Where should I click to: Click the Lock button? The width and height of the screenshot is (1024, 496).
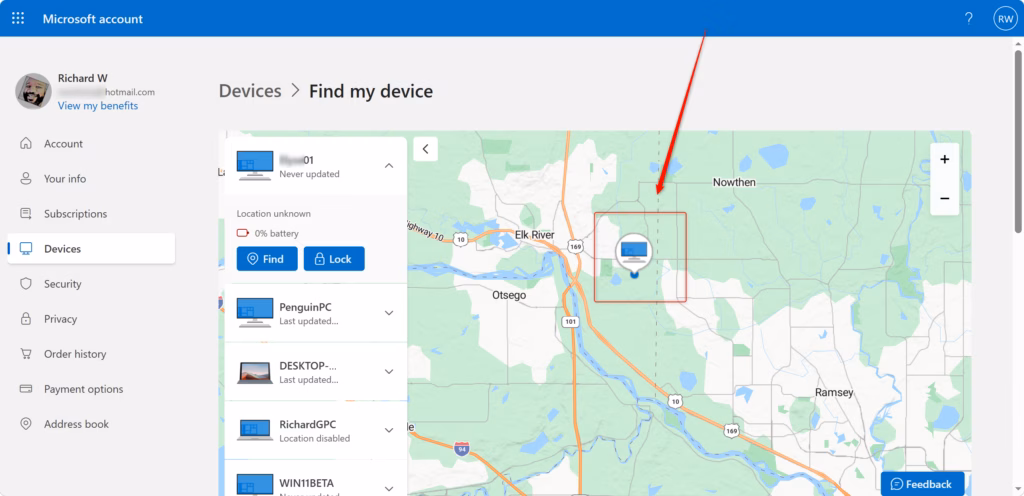point(334,259)
